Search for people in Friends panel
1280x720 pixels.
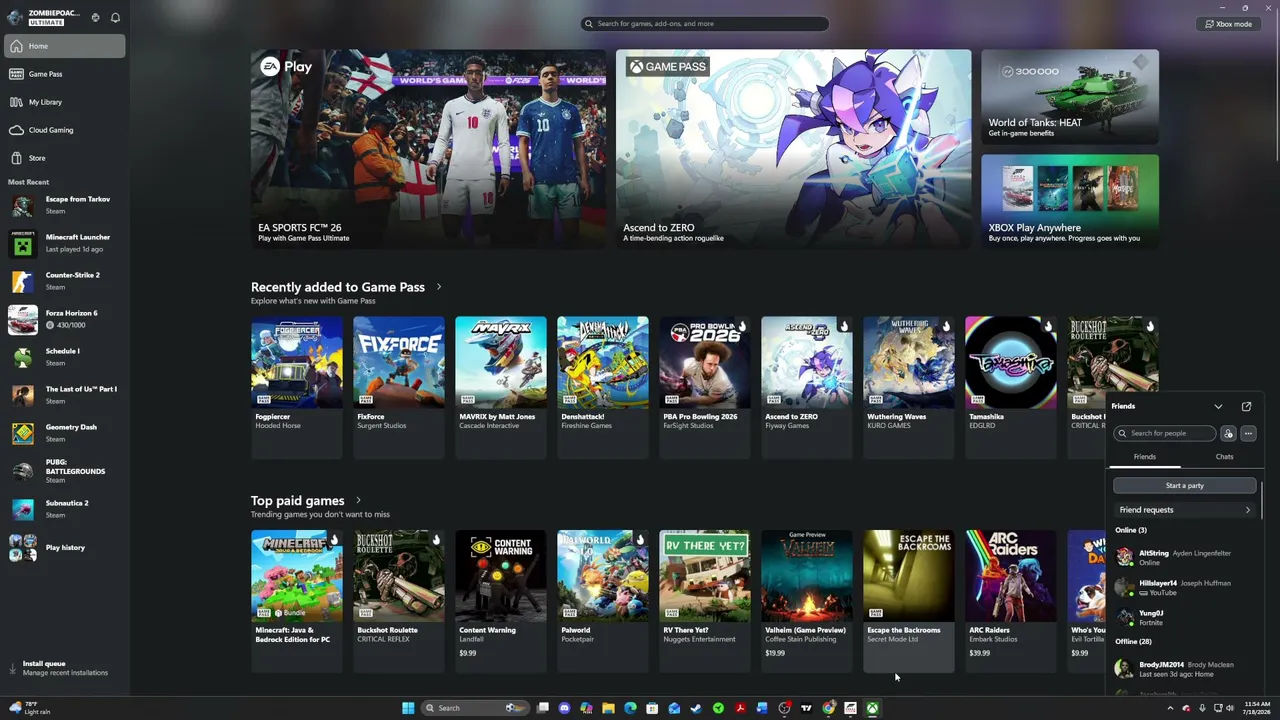pos(1165,433)
